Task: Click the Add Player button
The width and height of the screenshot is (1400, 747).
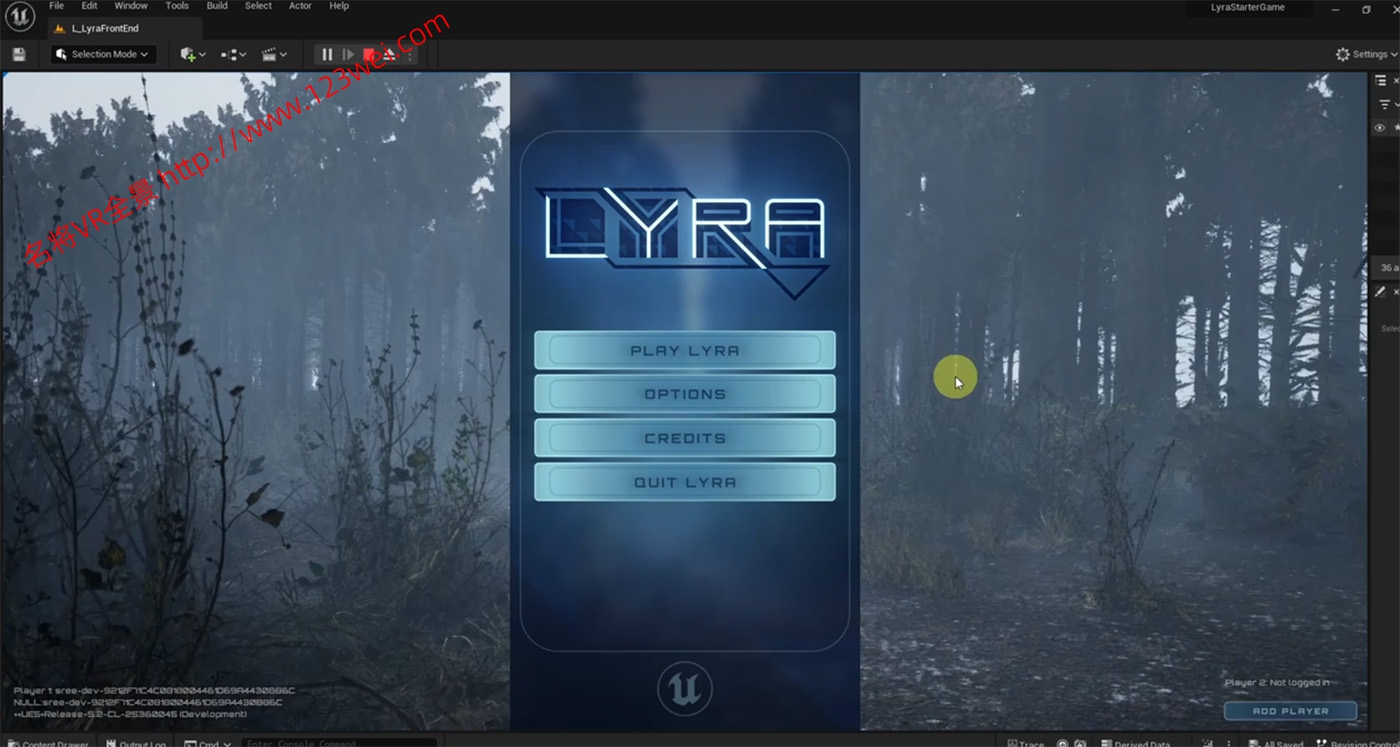Action: coord(1290,710)
